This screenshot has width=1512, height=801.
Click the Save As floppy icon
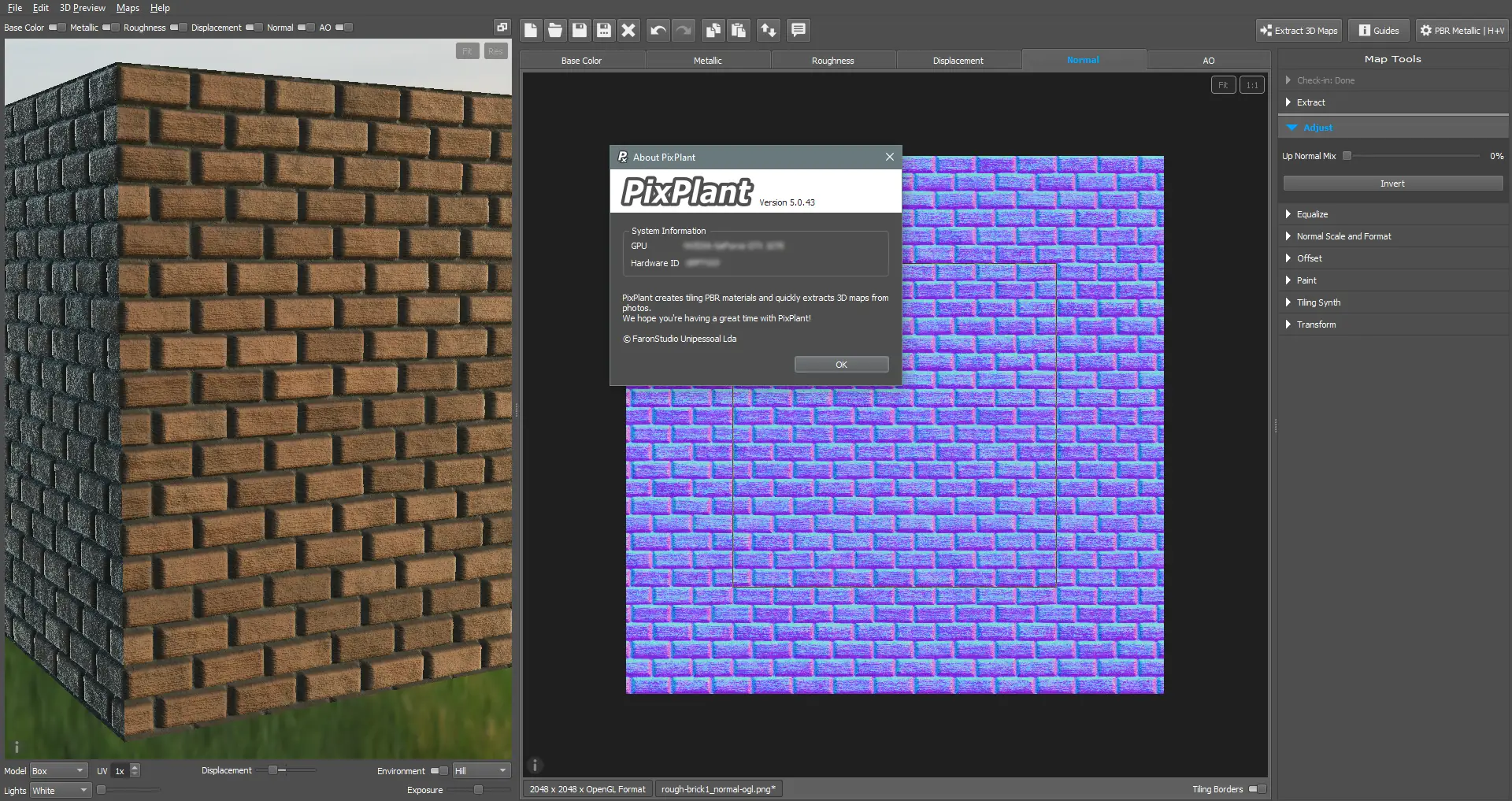[604, 30]
